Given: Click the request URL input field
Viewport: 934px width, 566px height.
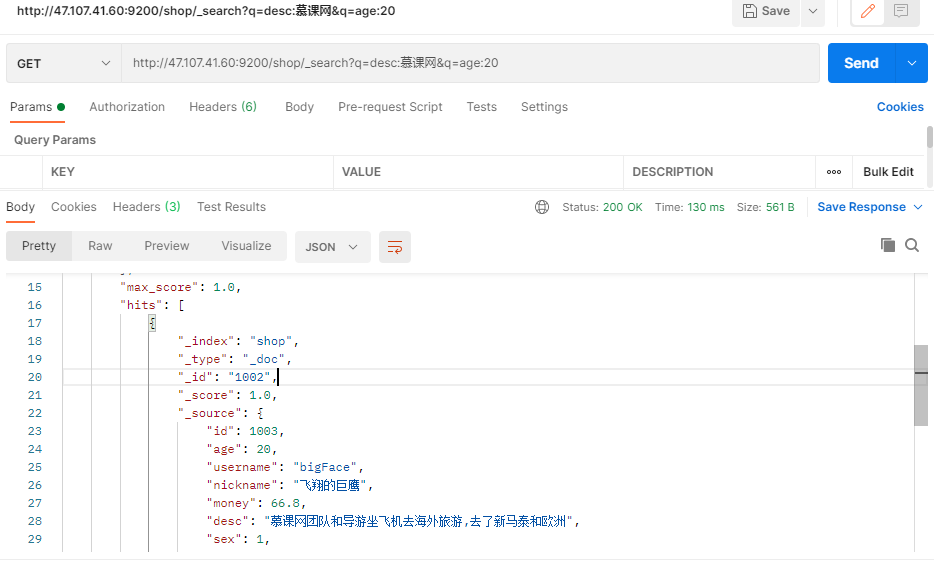Looking at the screenshot, I should click(x=471, y=63).
